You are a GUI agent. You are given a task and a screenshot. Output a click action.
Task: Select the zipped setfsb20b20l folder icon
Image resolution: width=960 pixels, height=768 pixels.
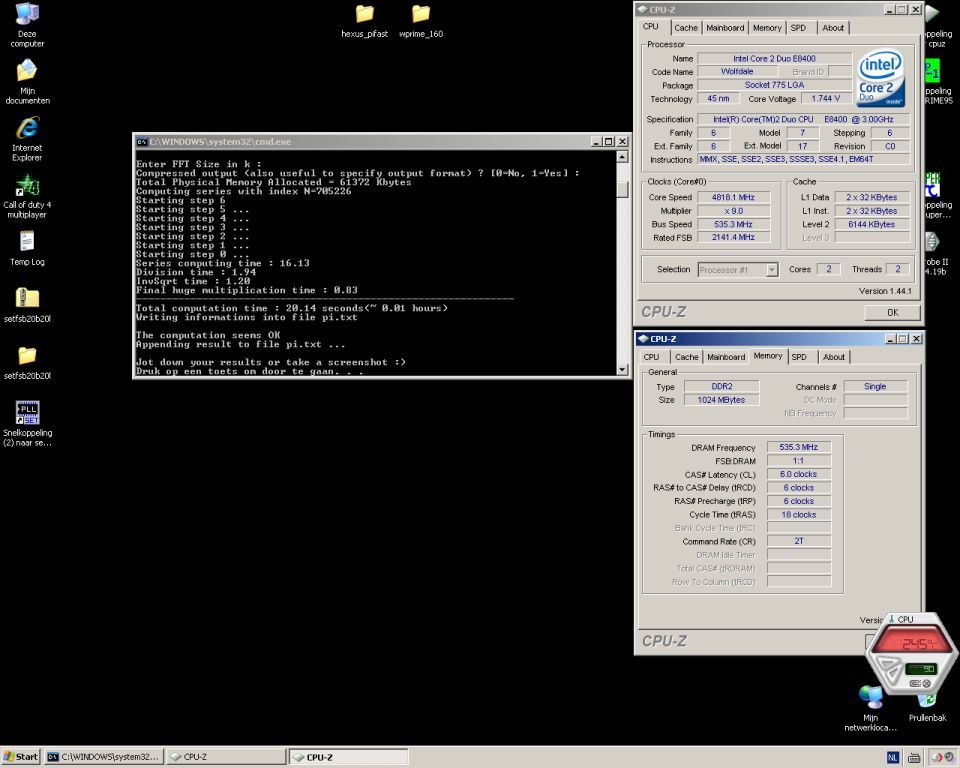[27, 298]
